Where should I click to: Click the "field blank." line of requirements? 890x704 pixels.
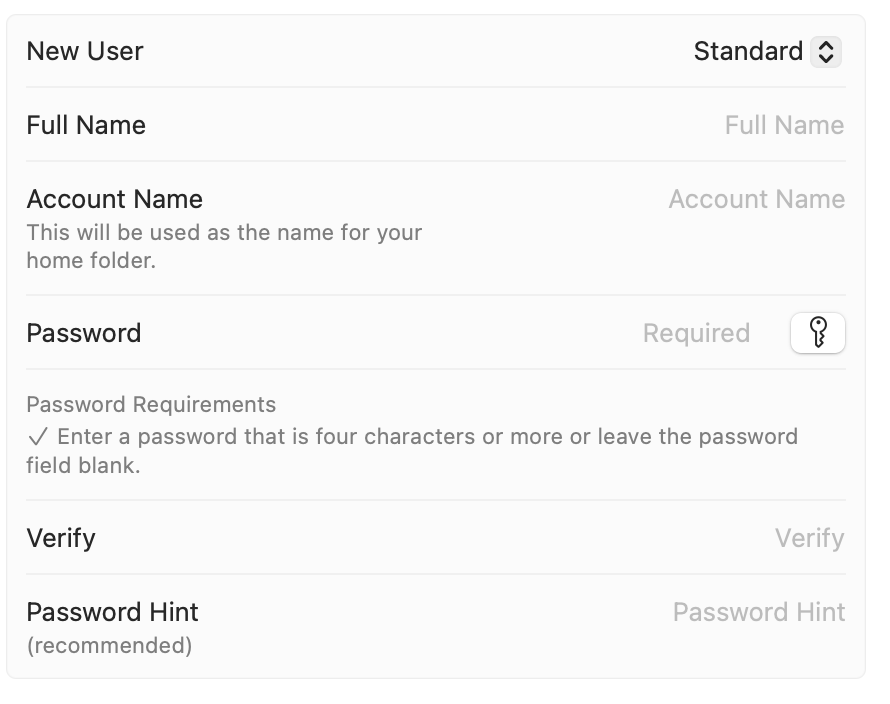pyautogui.click(x=83, y=465)
